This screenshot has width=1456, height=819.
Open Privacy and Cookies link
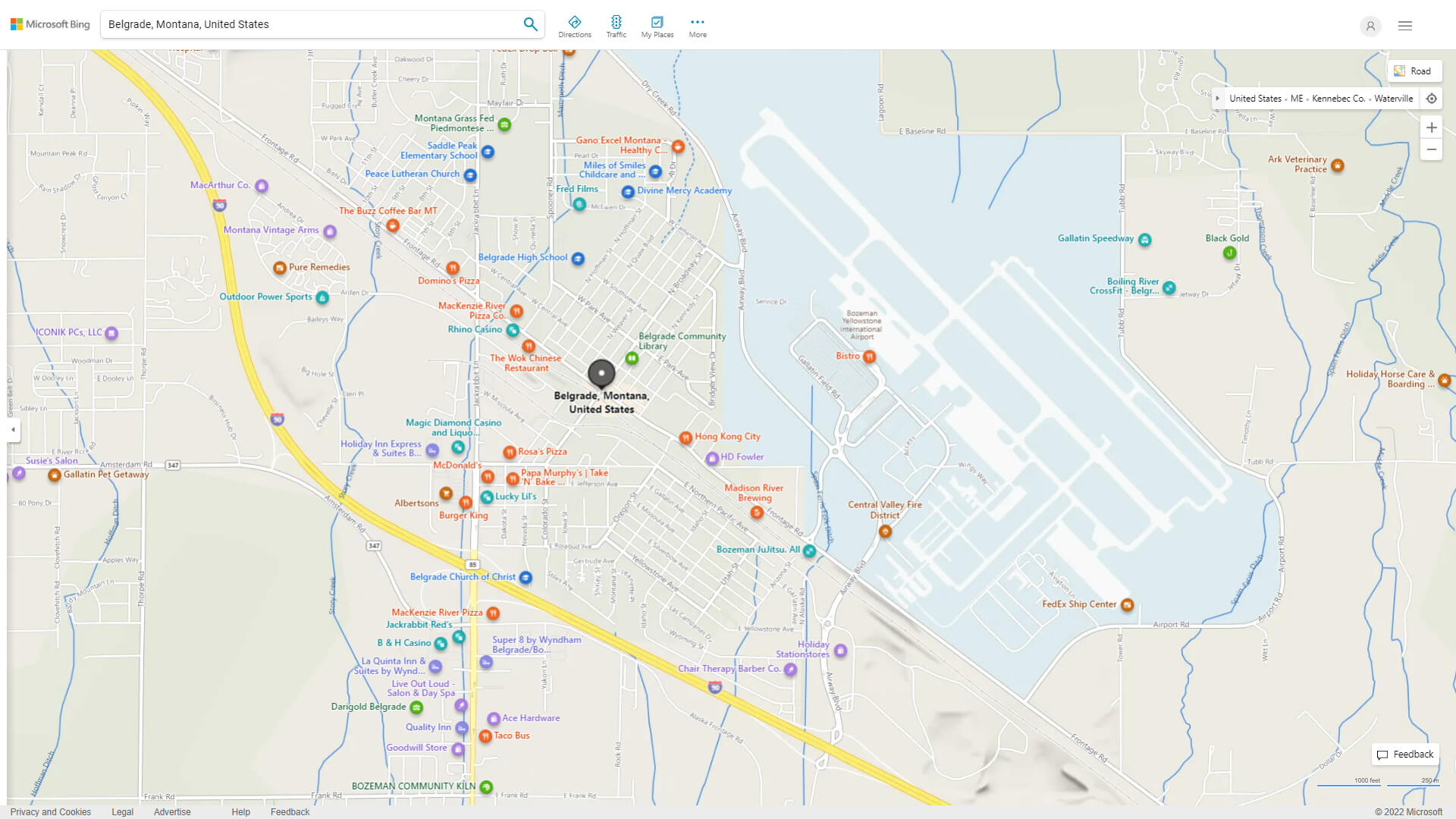51,811
